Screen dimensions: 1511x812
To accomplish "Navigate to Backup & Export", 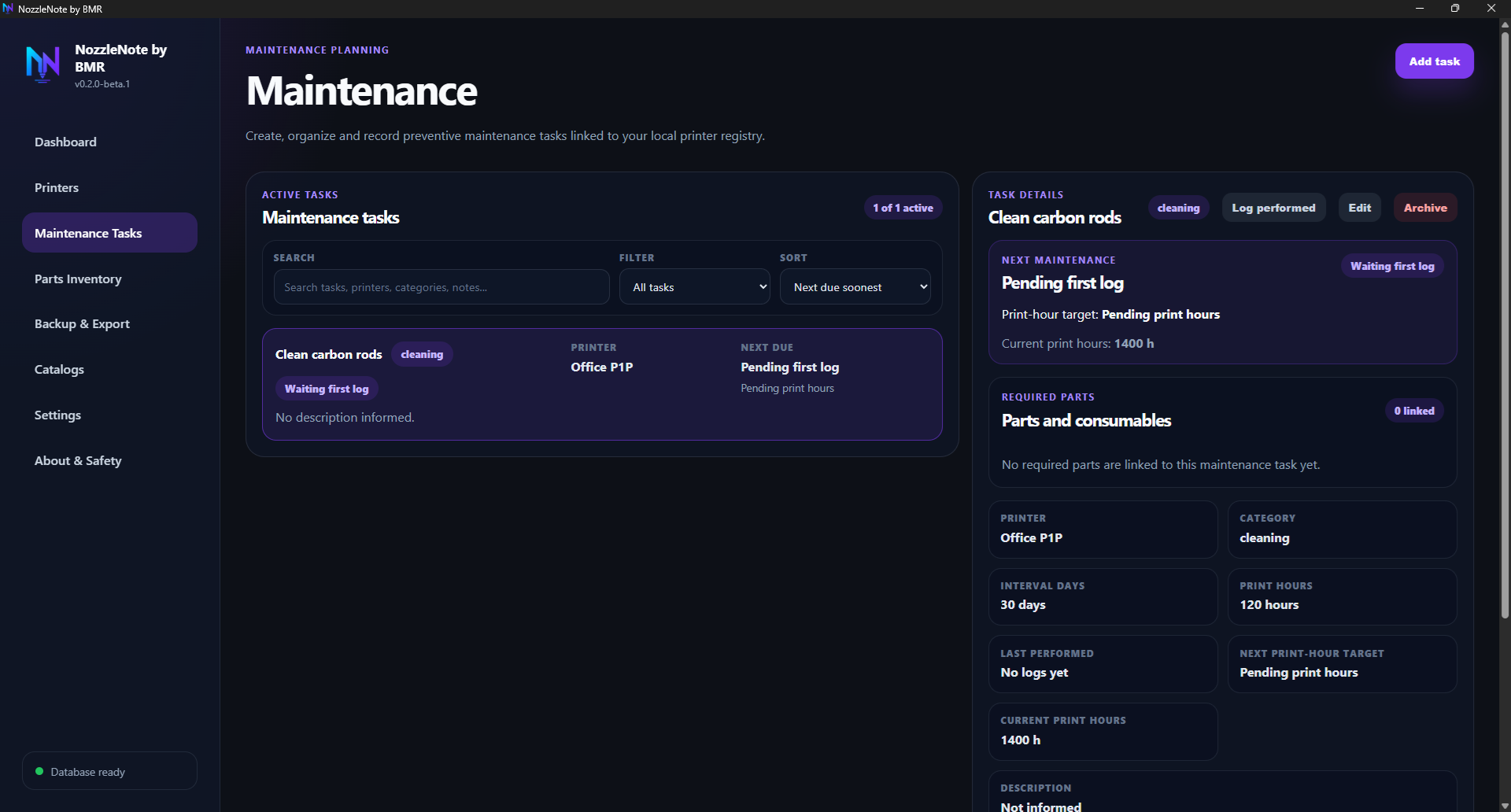I will [109, 323].
